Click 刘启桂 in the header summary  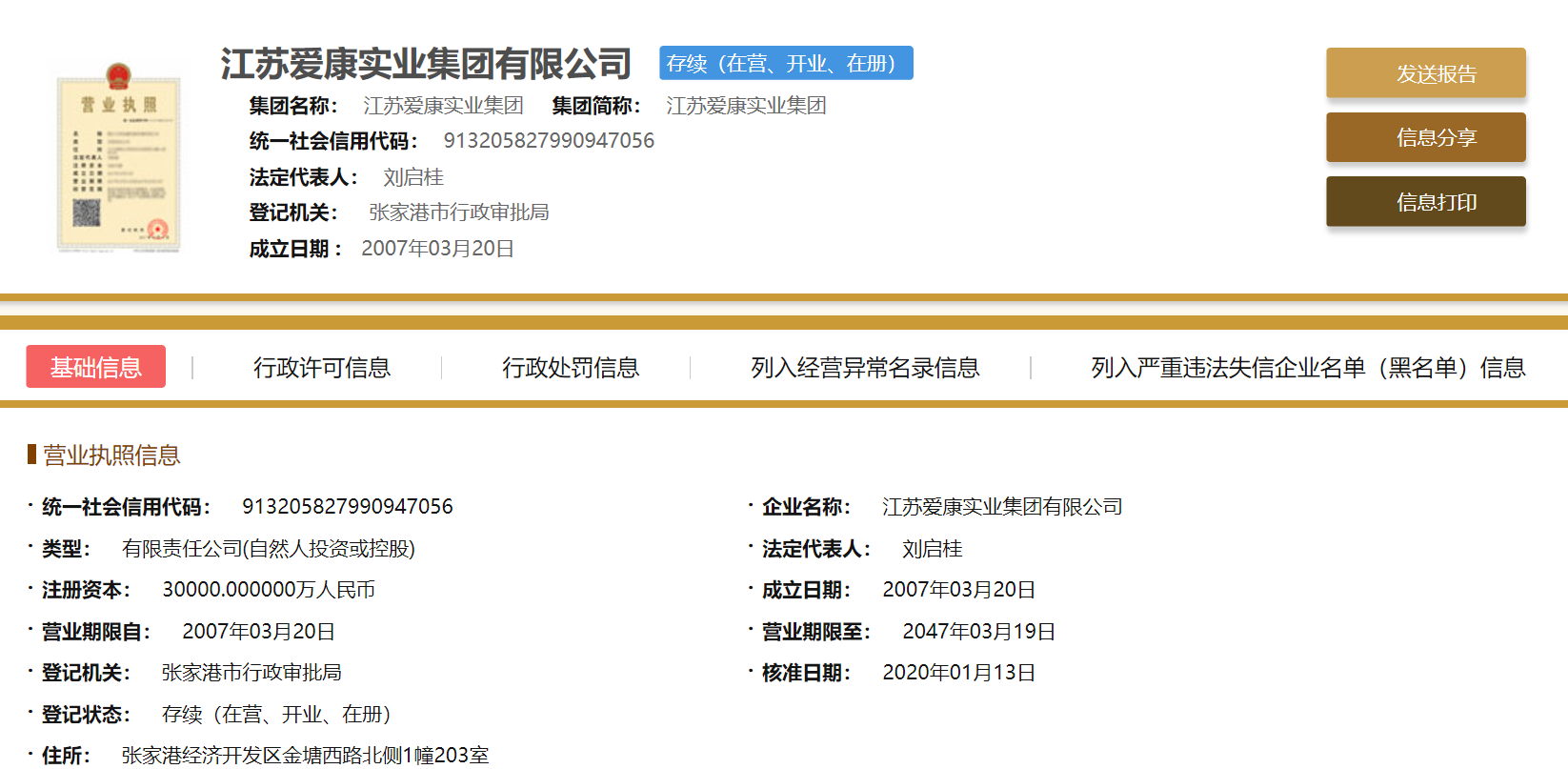(x=413, y=177)
